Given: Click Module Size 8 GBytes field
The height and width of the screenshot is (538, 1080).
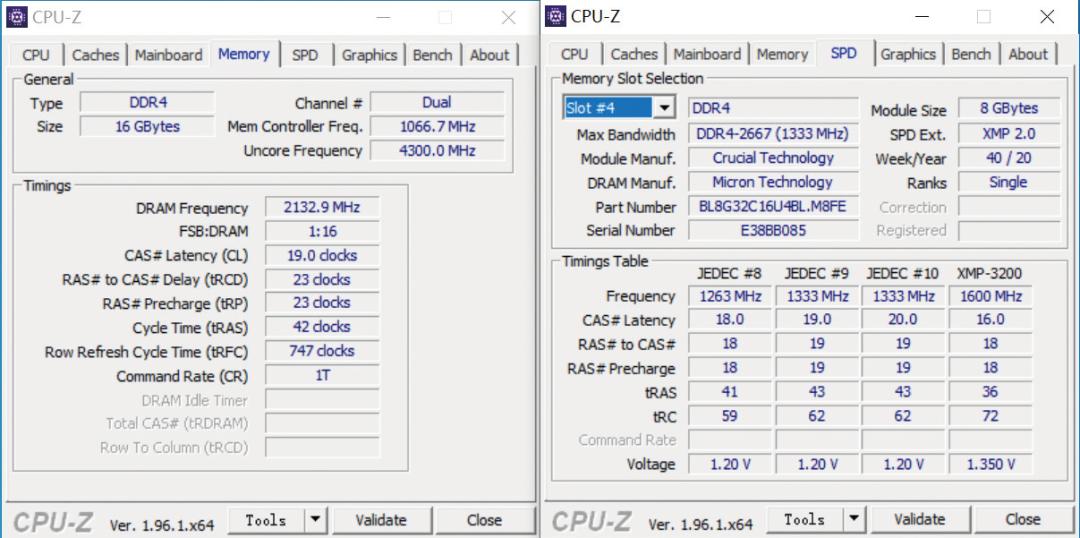Looking at the screenshot, I should [x=1009, y=109].
